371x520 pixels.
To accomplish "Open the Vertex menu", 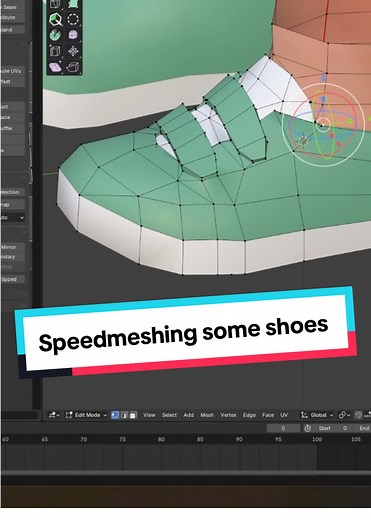I will pyautogui.click(x=228, y=415).
